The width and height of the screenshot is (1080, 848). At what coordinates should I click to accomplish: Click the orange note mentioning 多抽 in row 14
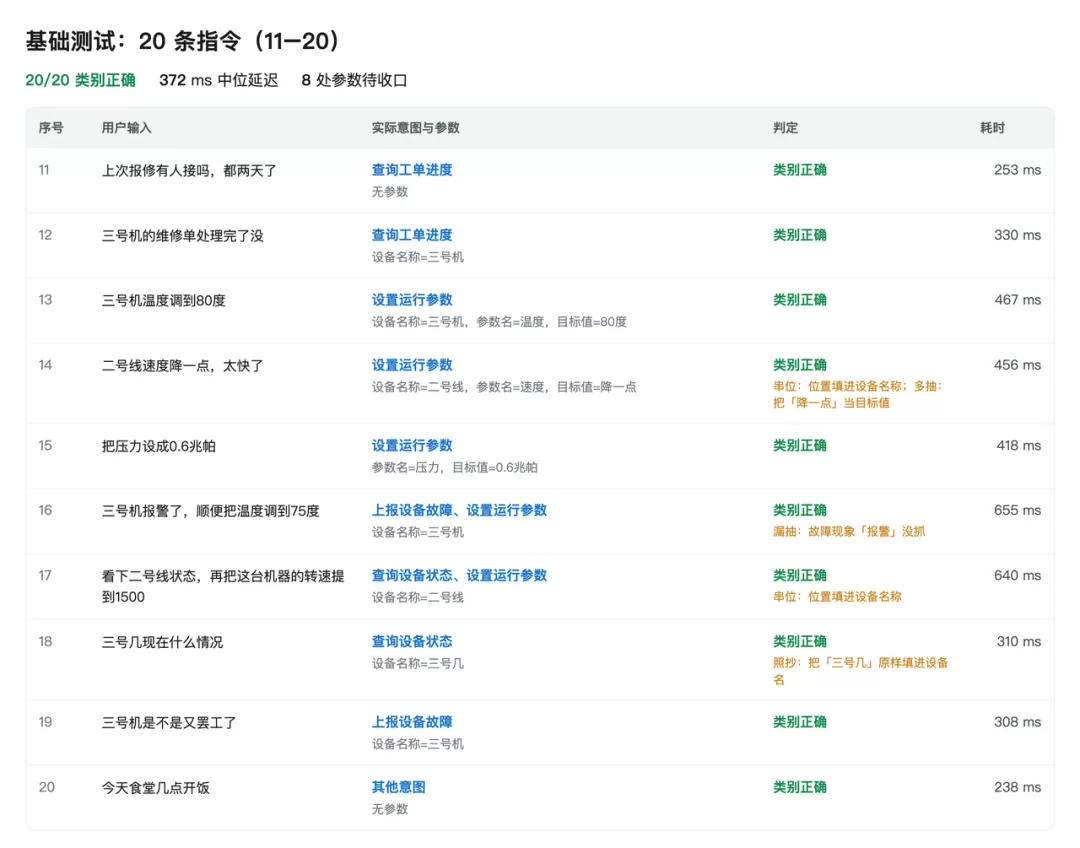tap(858, 395)
